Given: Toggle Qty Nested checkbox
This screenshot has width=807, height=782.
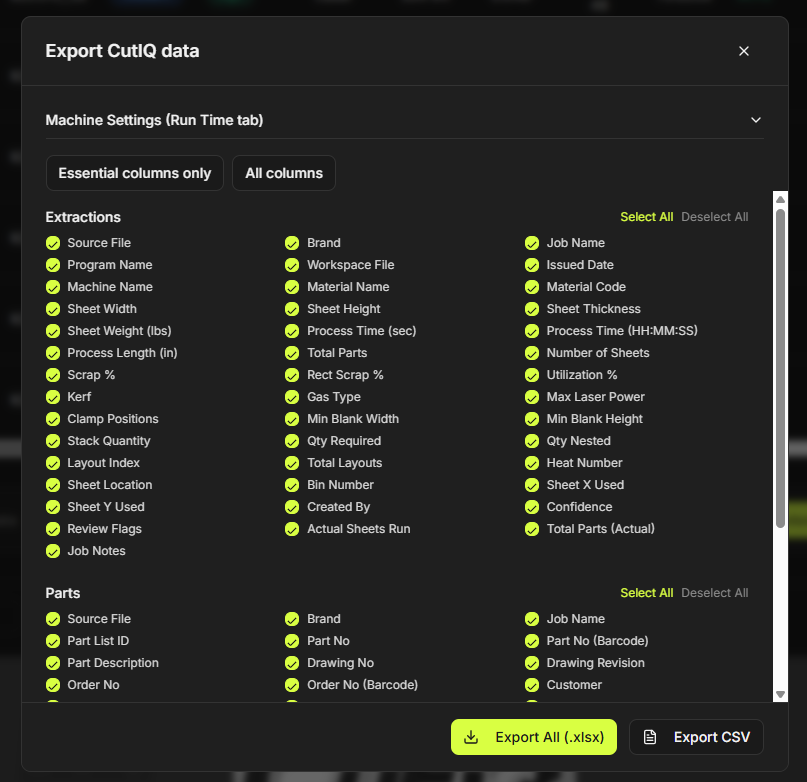Looking at the screenshot, I should click(532, 441).
